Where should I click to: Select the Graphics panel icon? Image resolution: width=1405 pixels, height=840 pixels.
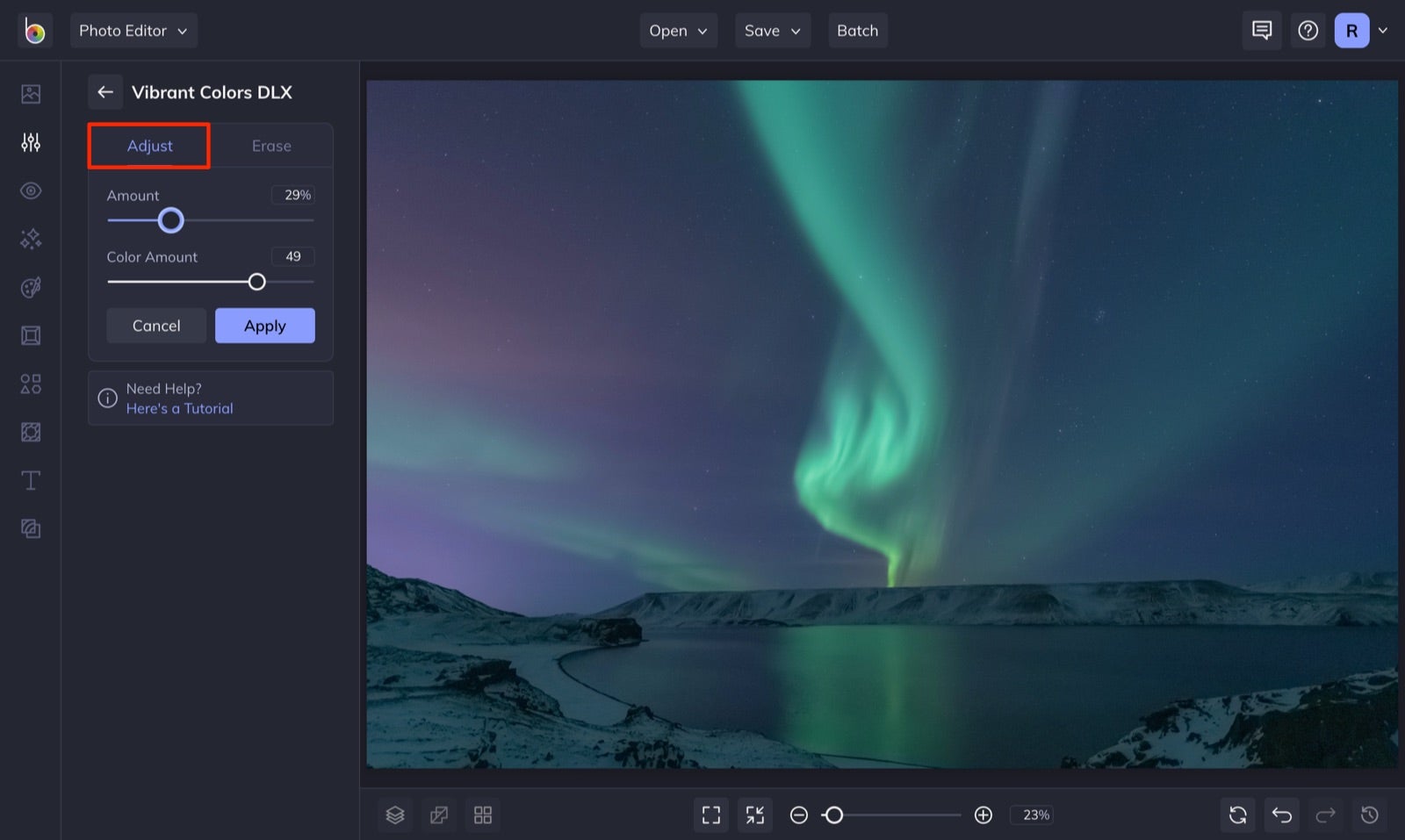pyautogui.click(x=31, y=384)
